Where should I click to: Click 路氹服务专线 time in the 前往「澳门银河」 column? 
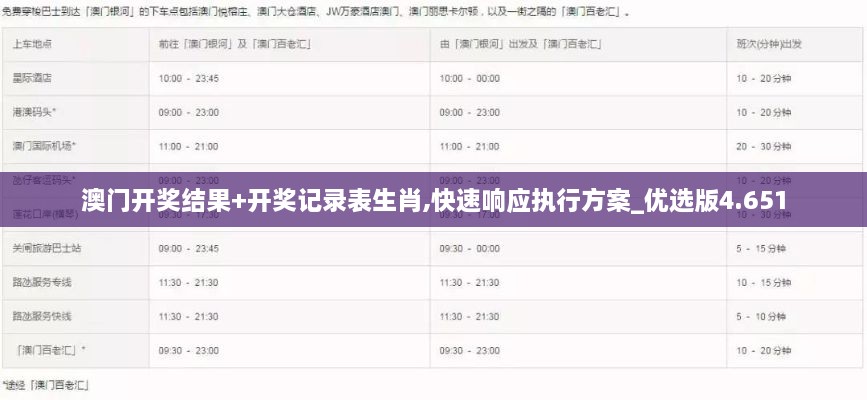[189, 283]
